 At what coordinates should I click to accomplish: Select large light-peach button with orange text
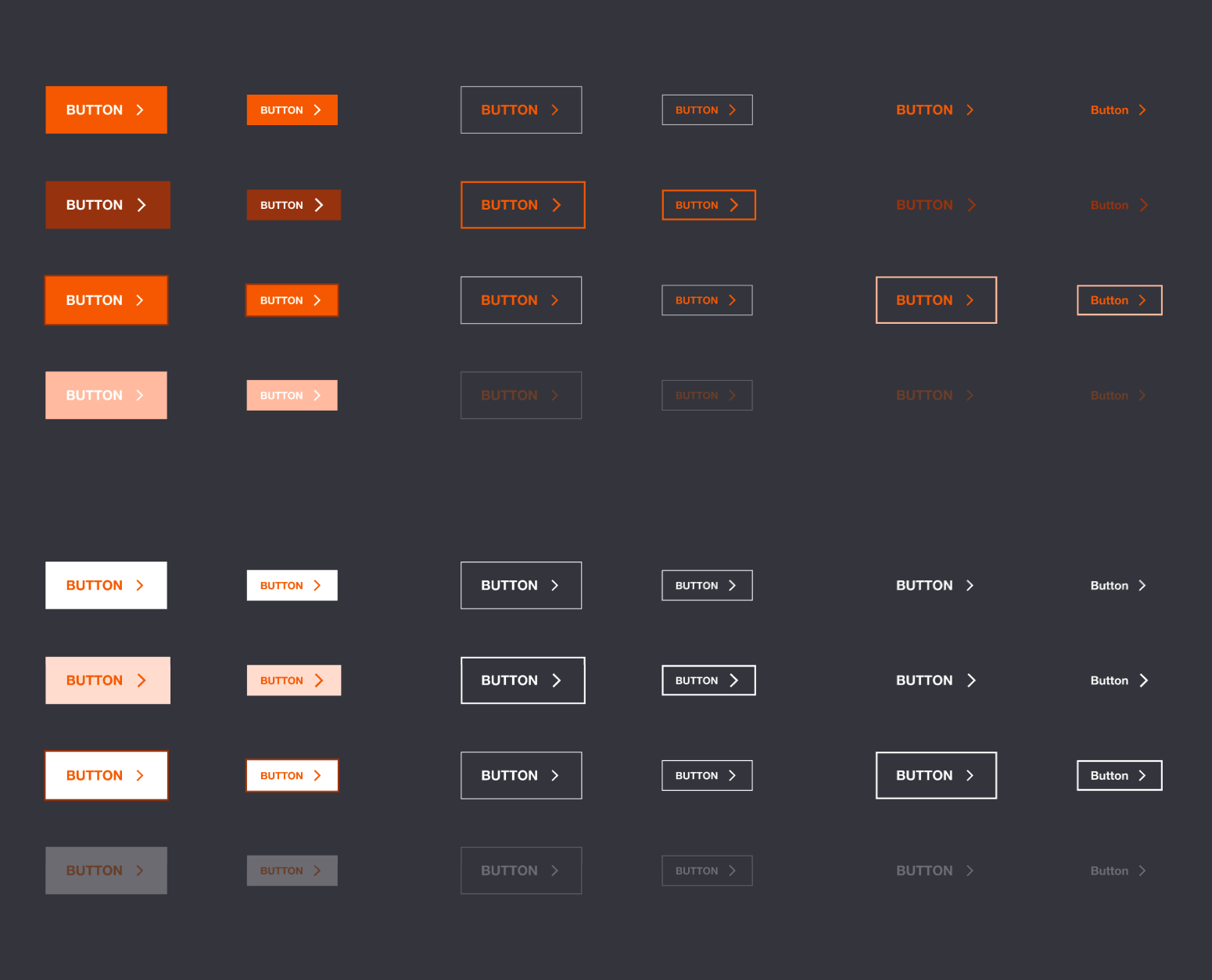(108, 680)
